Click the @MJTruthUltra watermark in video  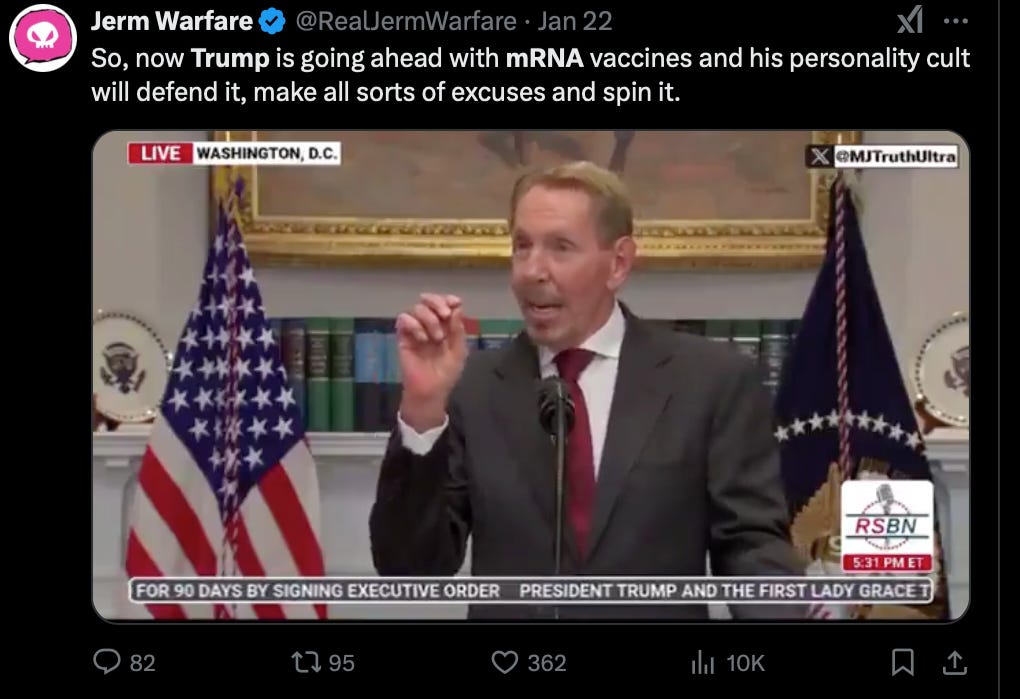click(x=882, y=156)
